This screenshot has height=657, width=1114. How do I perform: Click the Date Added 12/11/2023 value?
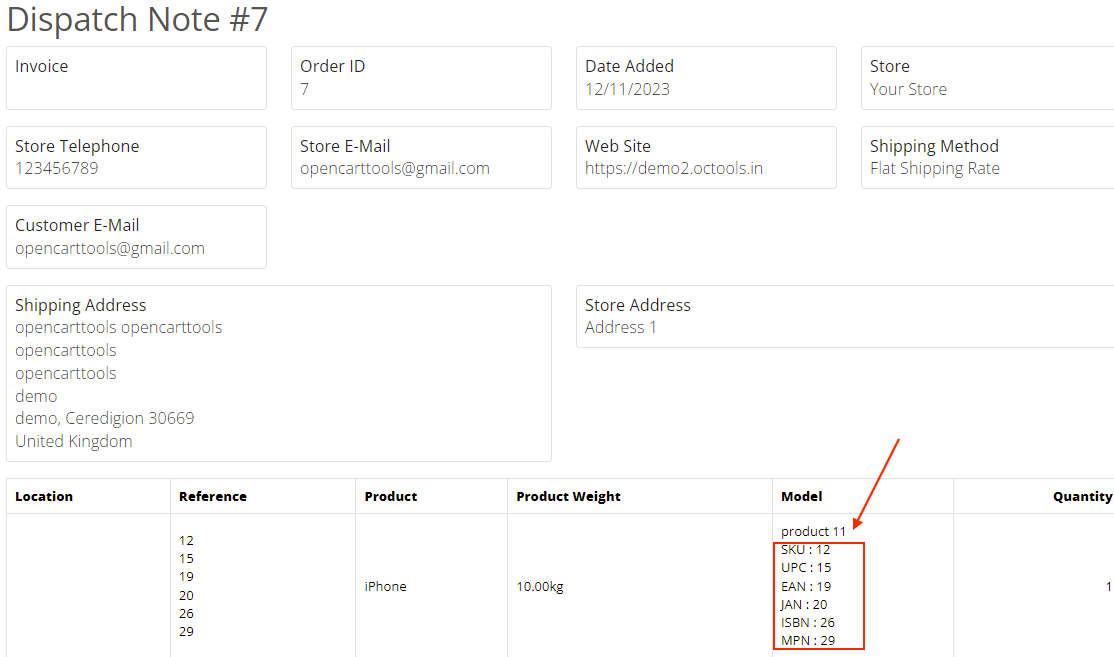coord(627,89)
